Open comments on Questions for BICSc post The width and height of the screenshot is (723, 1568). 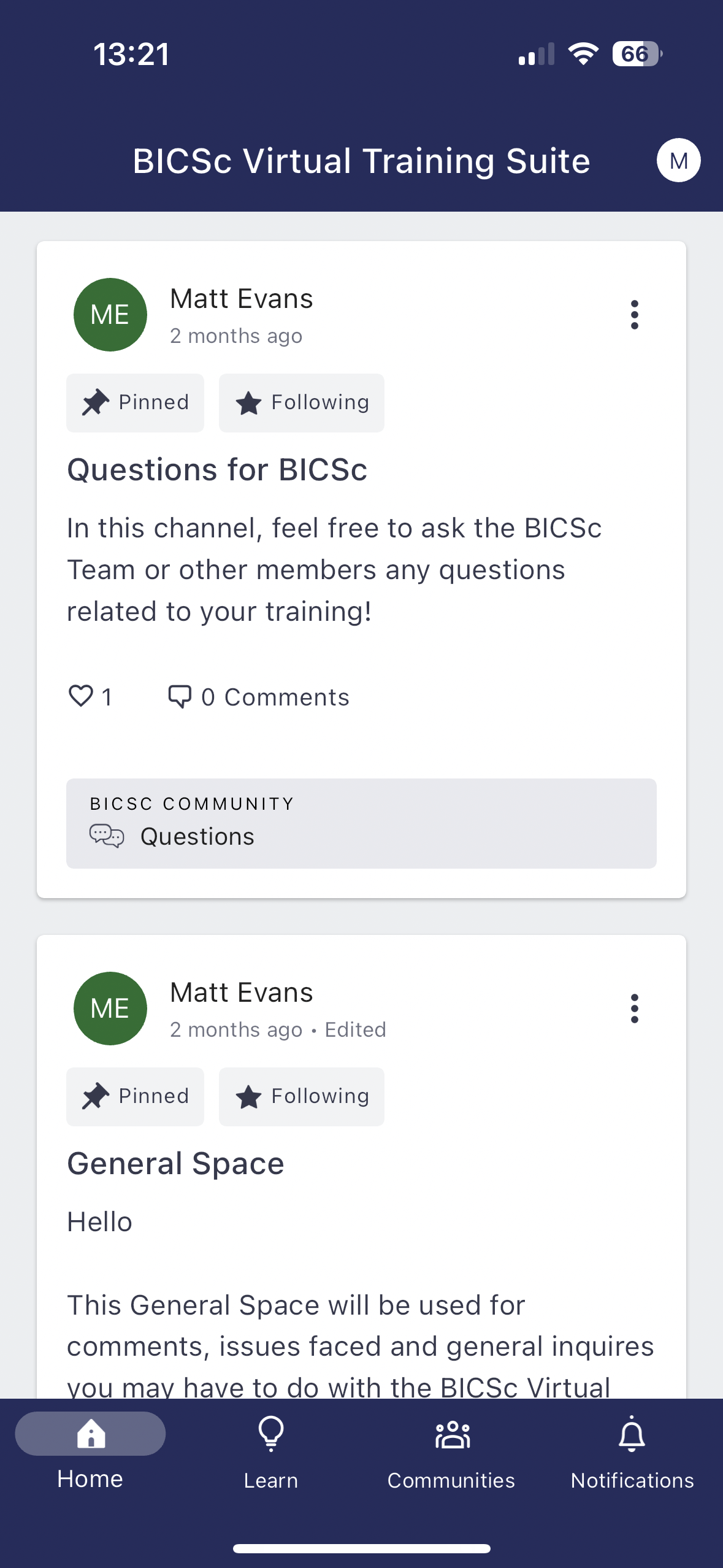point(259,697)
